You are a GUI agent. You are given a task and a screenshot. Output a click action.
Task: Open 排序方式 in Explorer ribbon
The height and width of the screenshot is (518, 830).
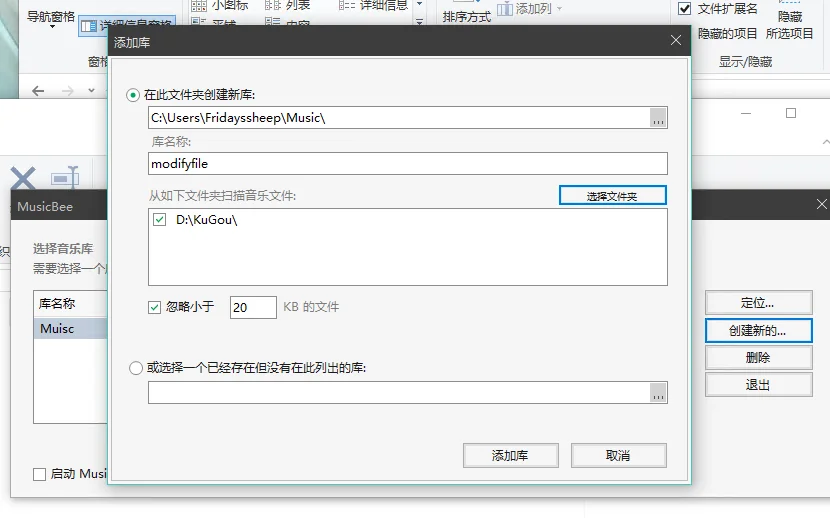[x=466, y=13]
